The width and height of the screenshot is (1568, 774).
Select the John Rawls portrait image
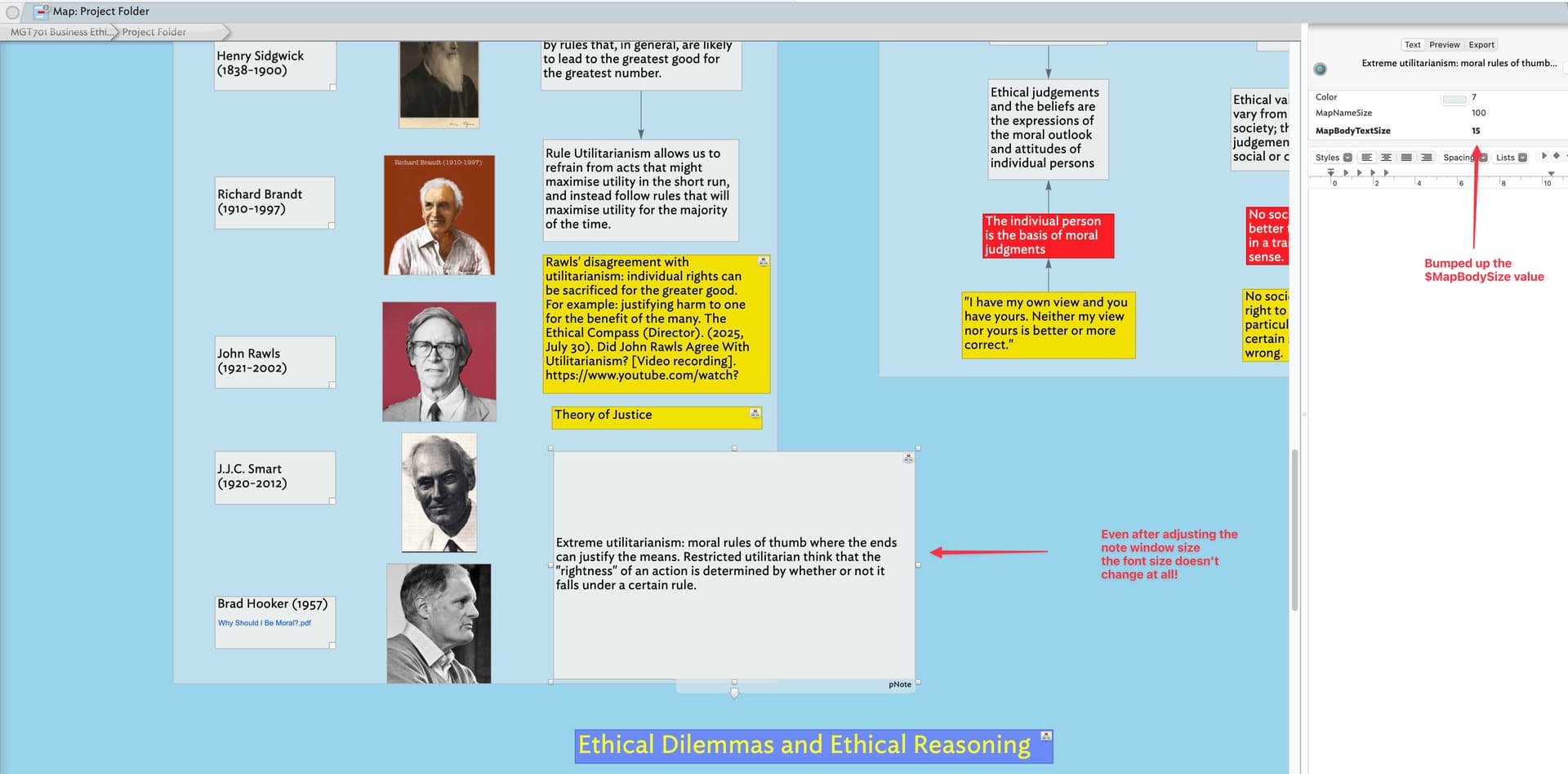[x=439, y=362]
